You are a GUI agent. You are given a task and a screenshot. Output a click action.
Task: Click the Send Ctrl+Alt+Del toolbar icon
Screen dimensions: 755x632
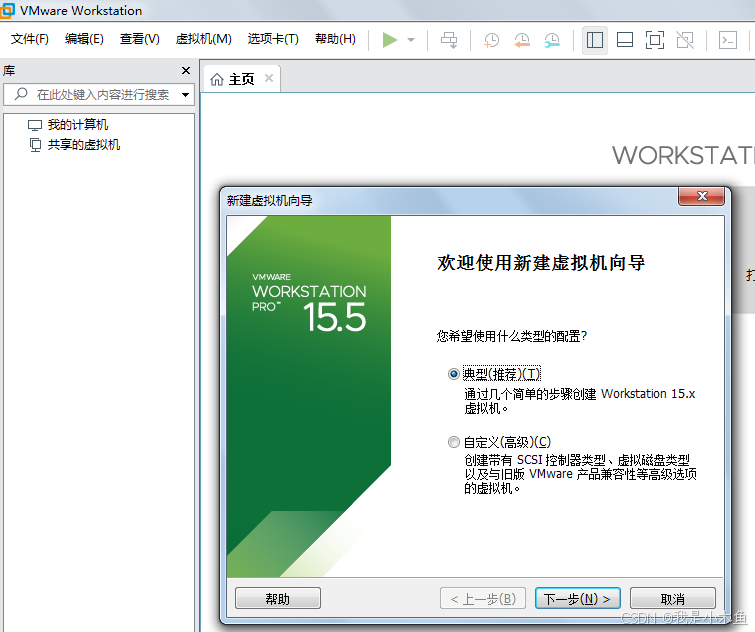pos(449,40)
